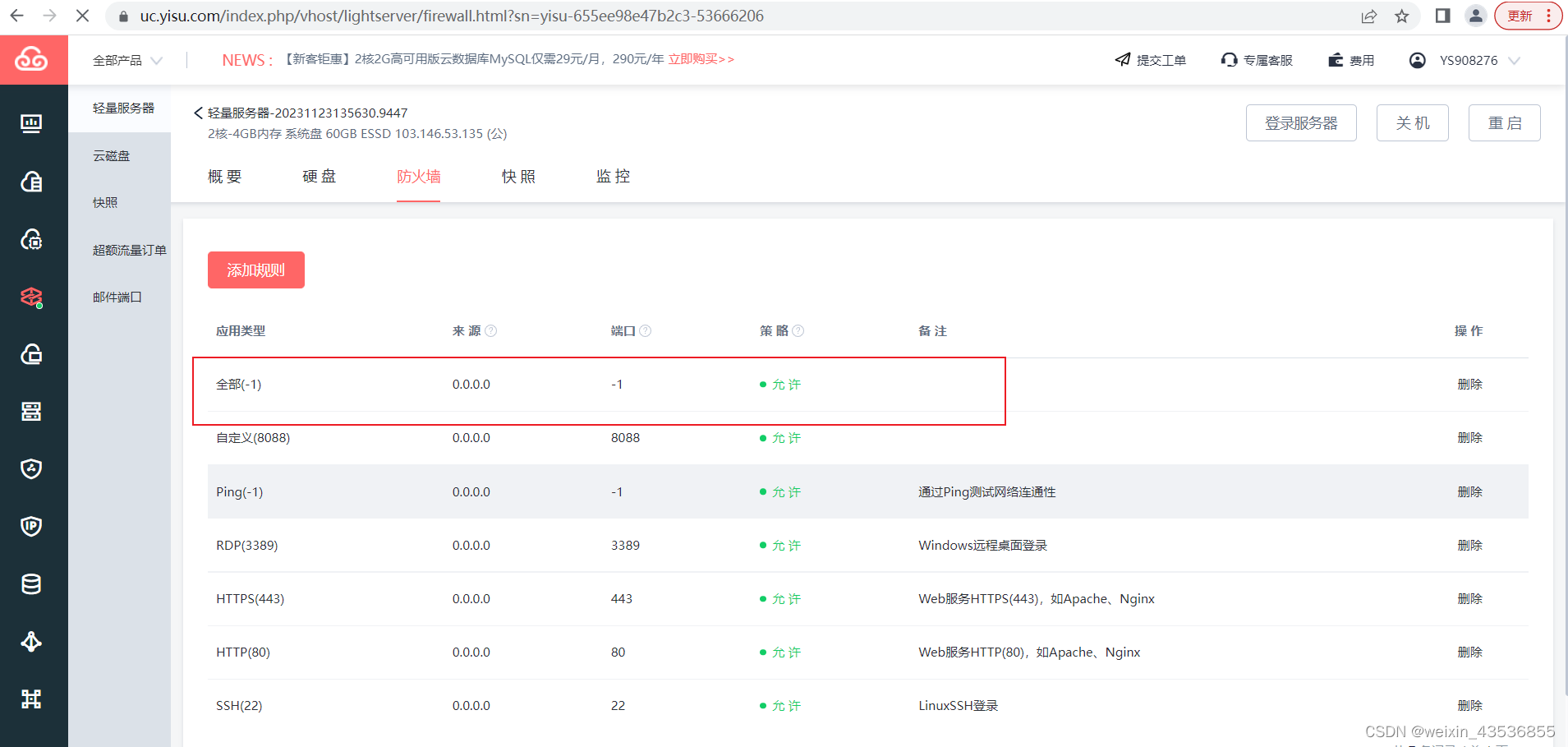
Task: Click the share page icon in address bar
Action: (x=1368, y=16)
